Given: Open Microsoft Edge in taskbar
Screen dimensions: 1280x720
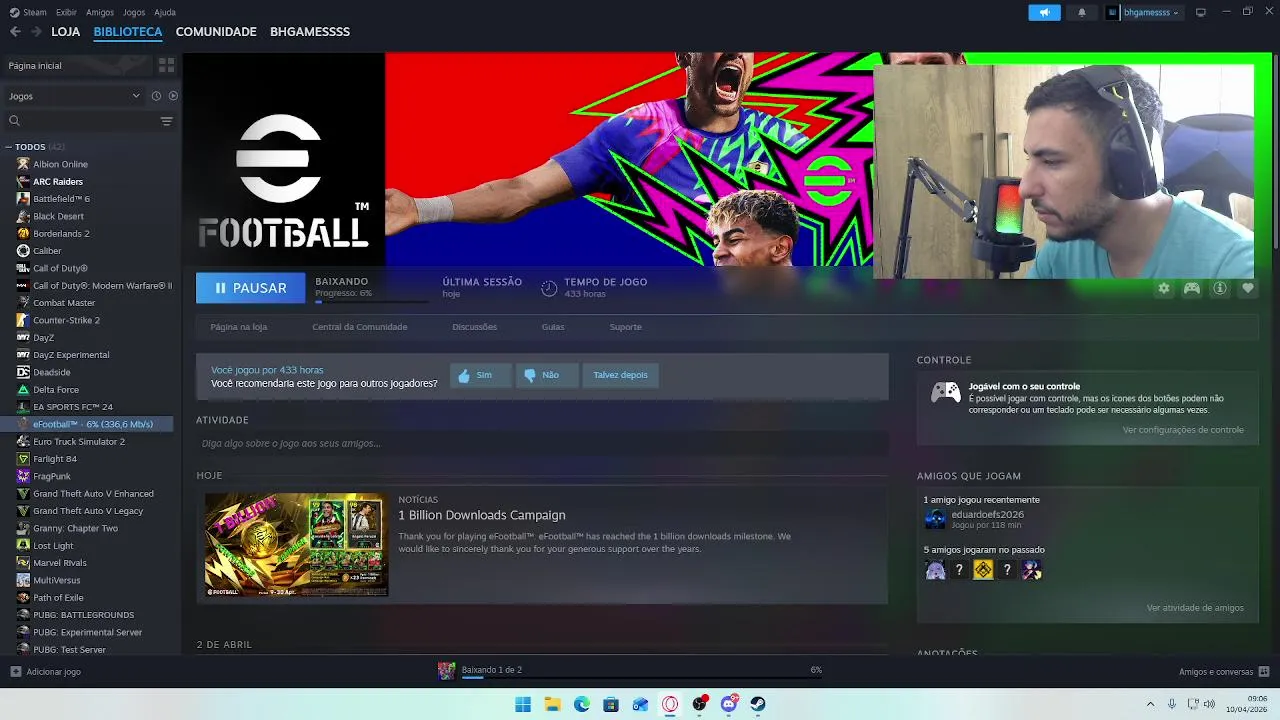Looking at the screenshot, I should tap(582, 704).
